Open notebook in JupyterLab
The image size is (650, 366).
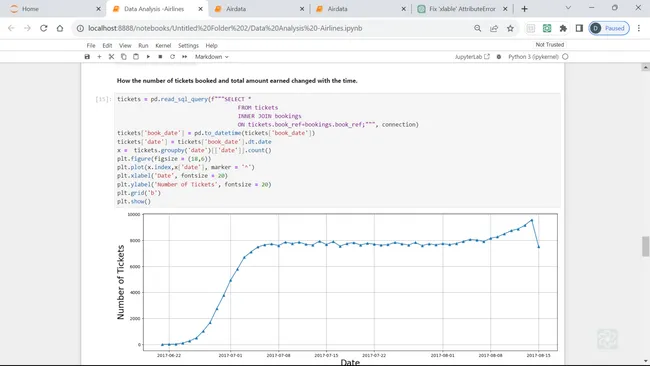[472, 57]
